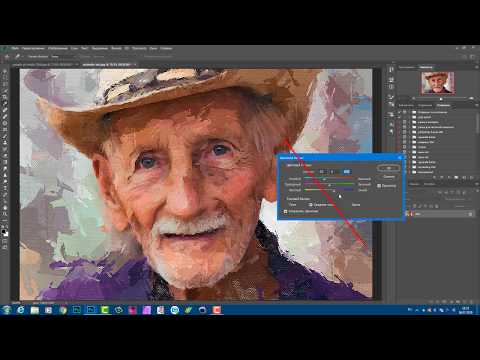The height and width of the screenshot is (360, 480).
Task: Click the highlighted third Color Levels field
Action: pyautogui.click(x=347, y=172)
